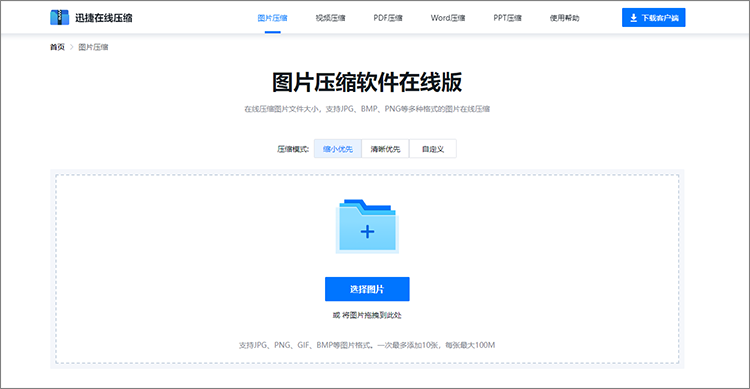
Task: Click the 压缩模式 label
Action: [293, 149]
